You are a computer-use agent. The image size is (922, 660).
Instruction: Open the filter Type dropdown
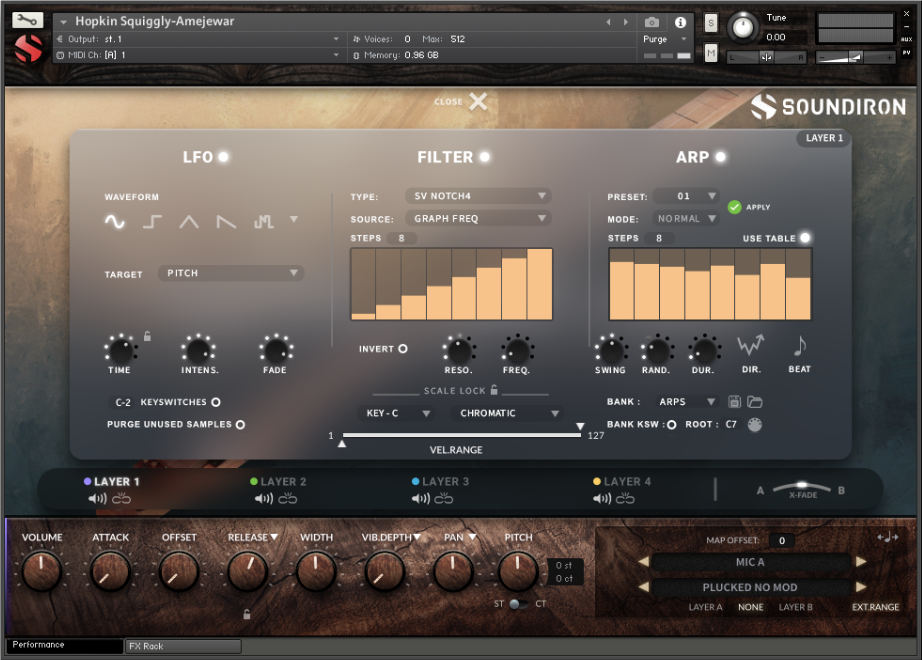pyautogui.click(x=478, y=196)
